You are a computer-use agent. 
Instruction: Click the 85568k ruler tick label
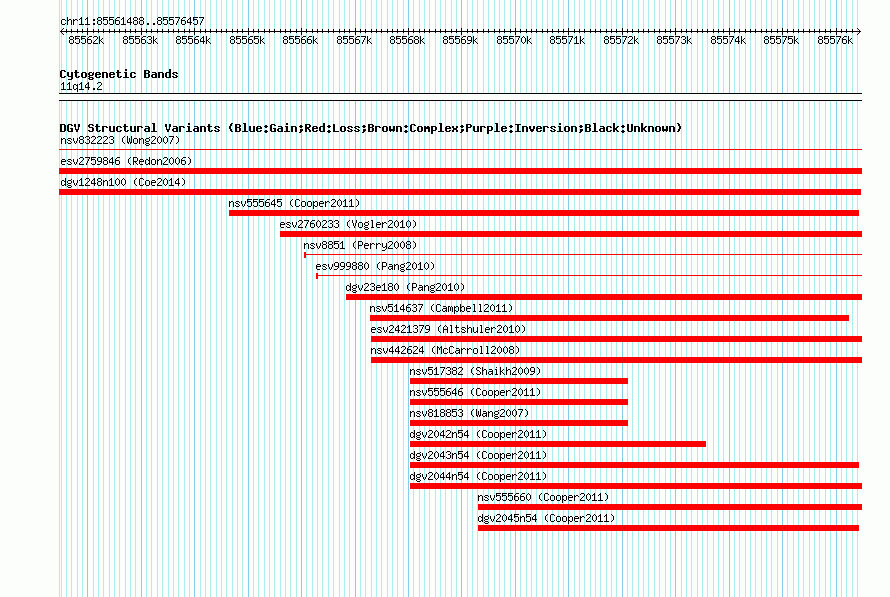(407, 40)
